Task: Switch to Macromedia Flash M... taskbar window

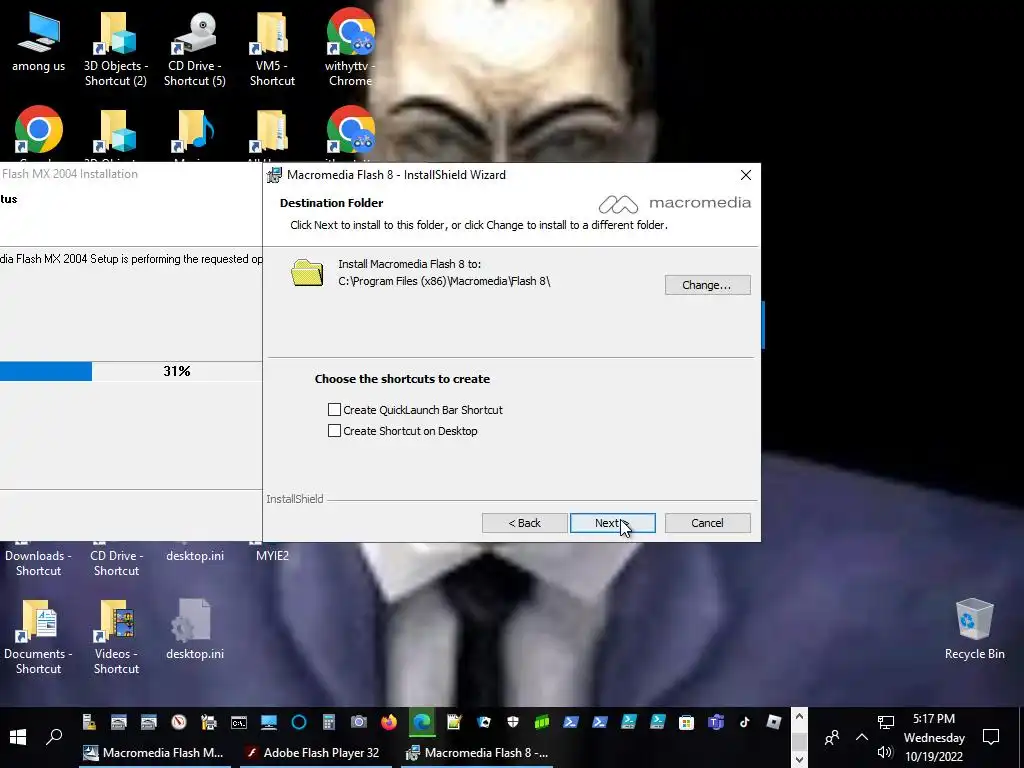Action: click(155, 753)
